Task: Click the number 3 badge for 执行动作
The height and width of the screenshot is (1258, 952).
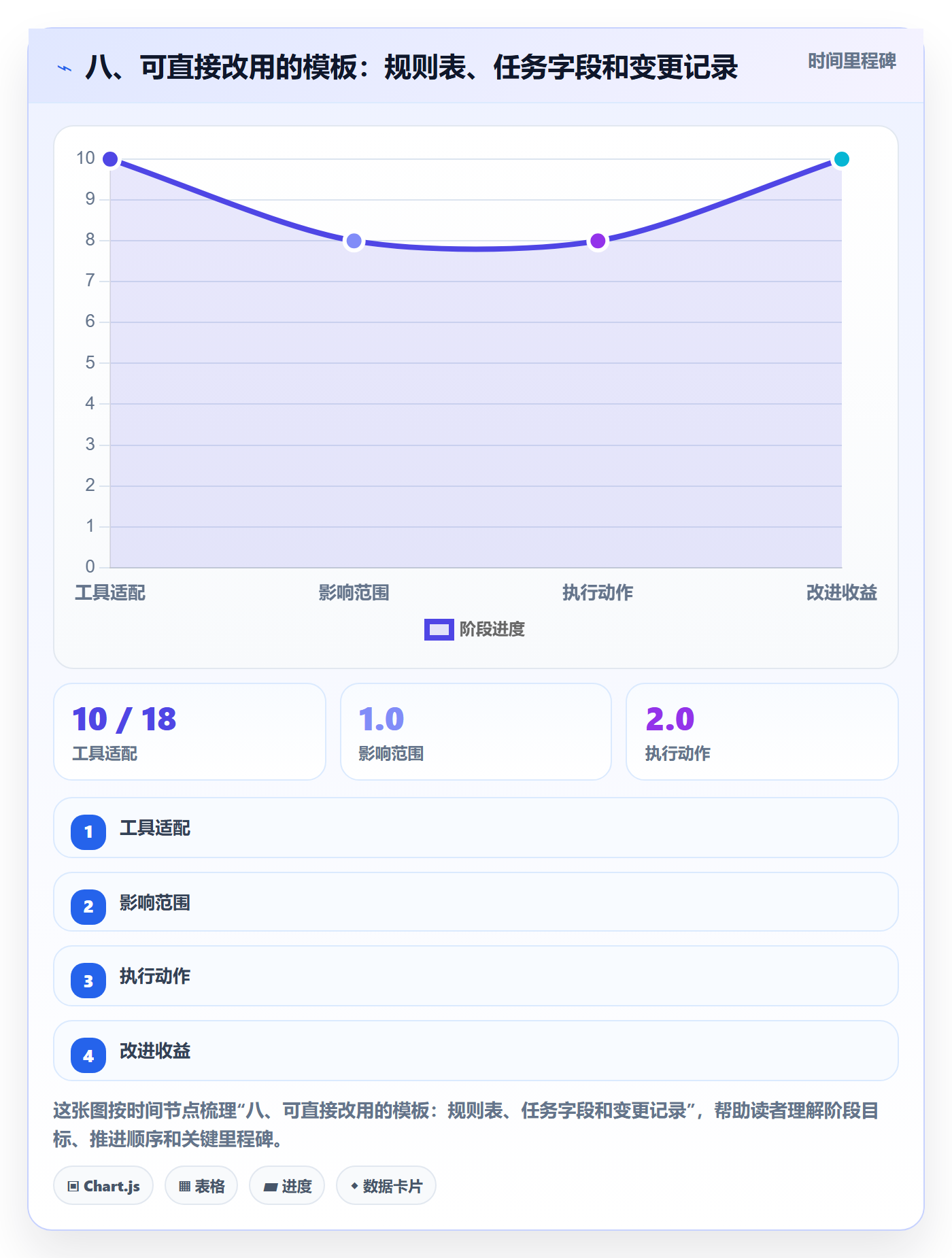Action: [x=88, y=981]
